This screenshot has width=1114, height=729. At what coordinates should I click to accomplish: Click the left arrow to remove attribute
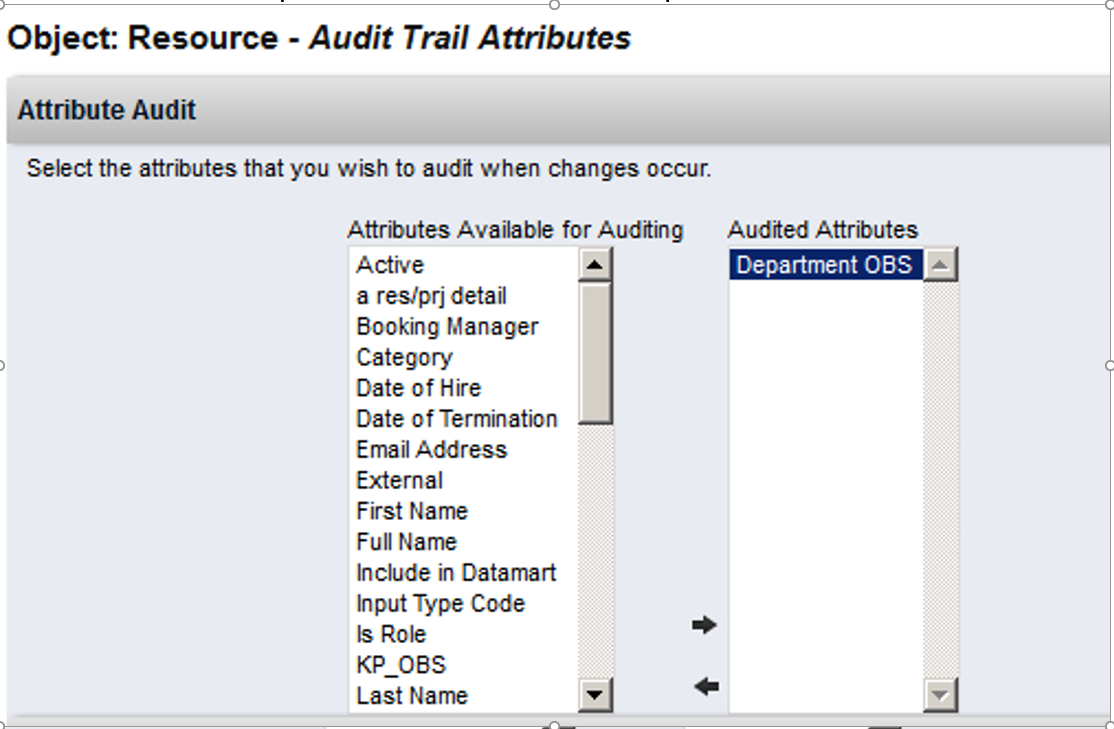(x=703, y=685)
